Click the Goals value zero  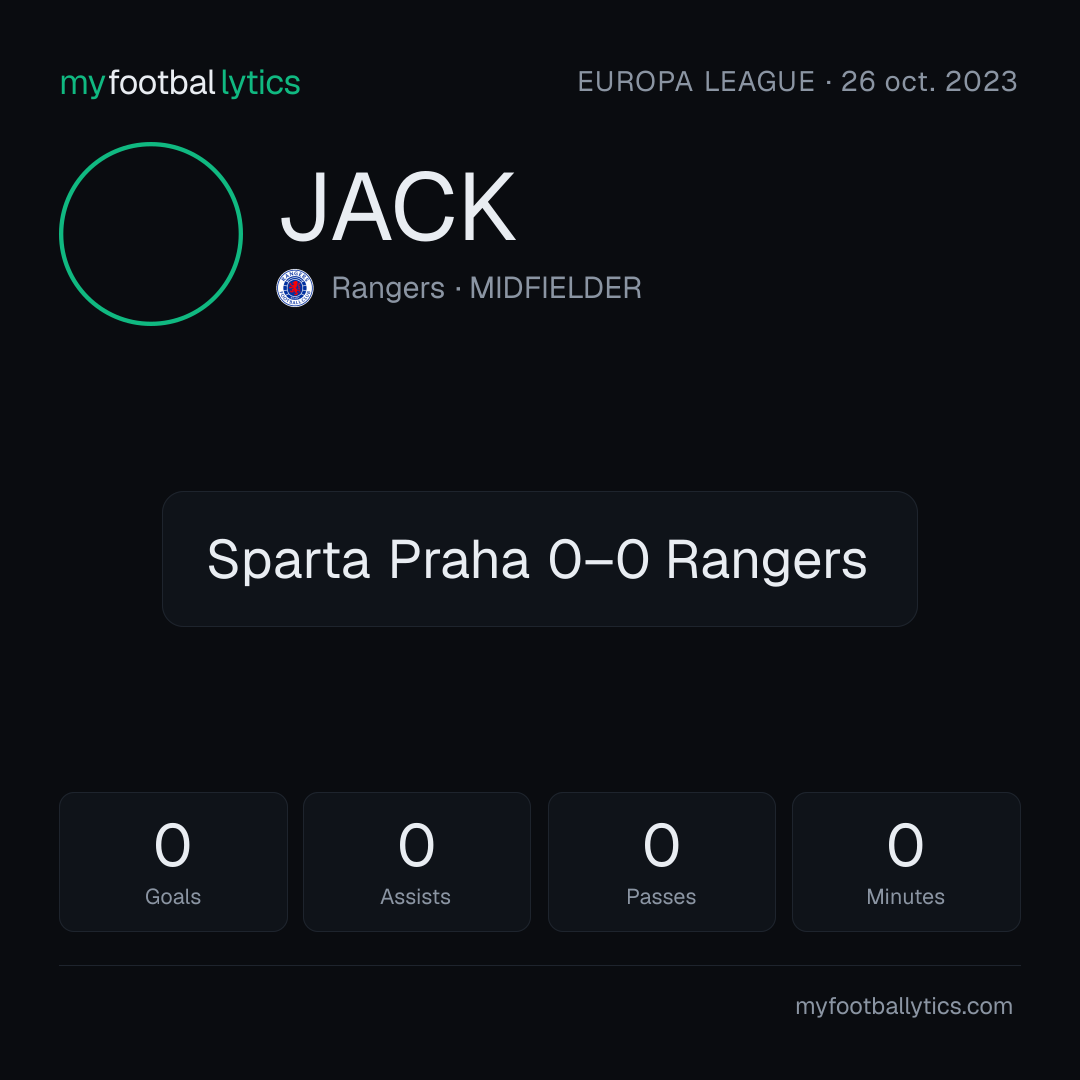[173, 845]
